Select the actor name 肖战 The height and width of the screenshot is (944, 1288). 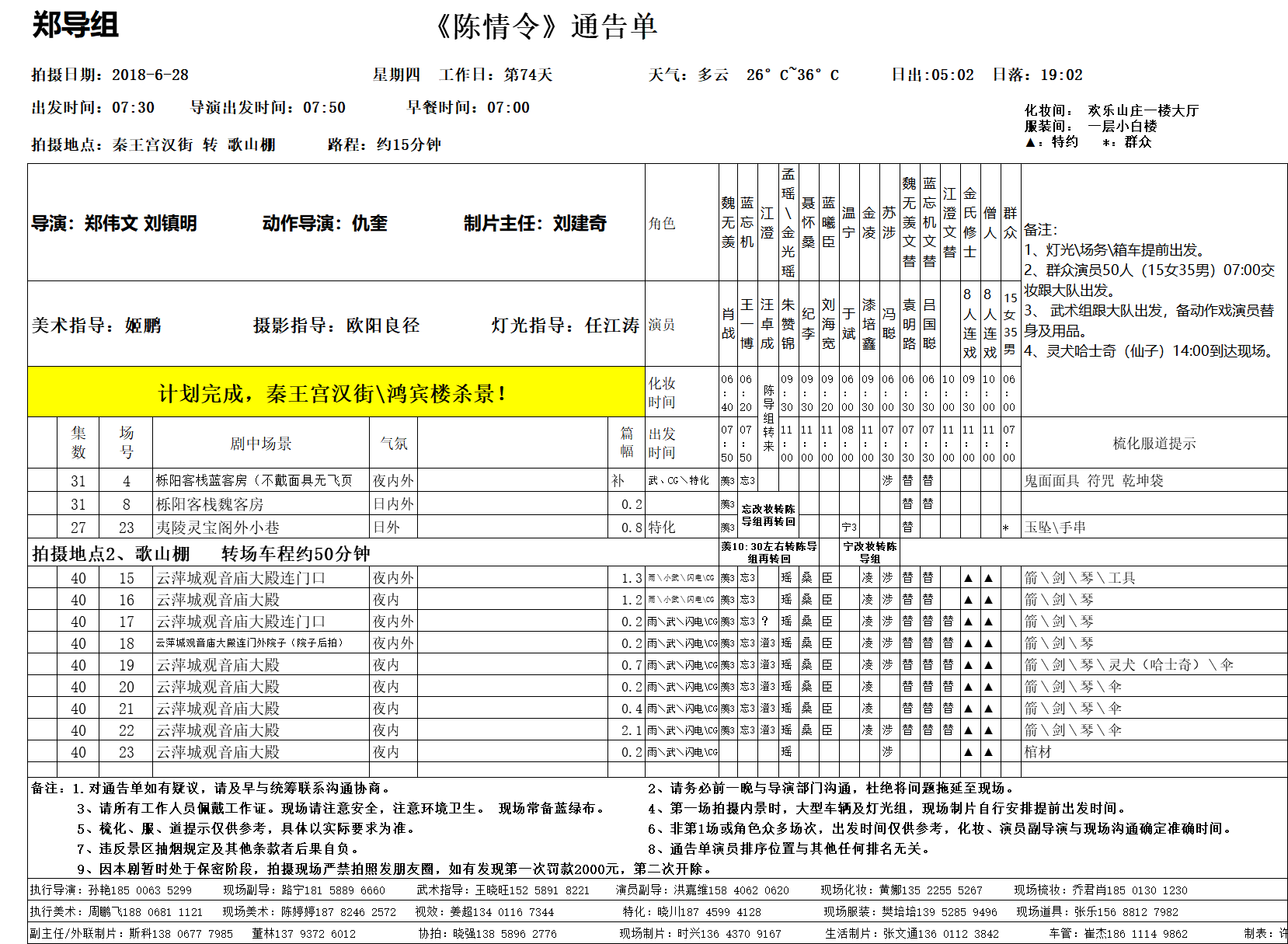[x=728, y=323]
